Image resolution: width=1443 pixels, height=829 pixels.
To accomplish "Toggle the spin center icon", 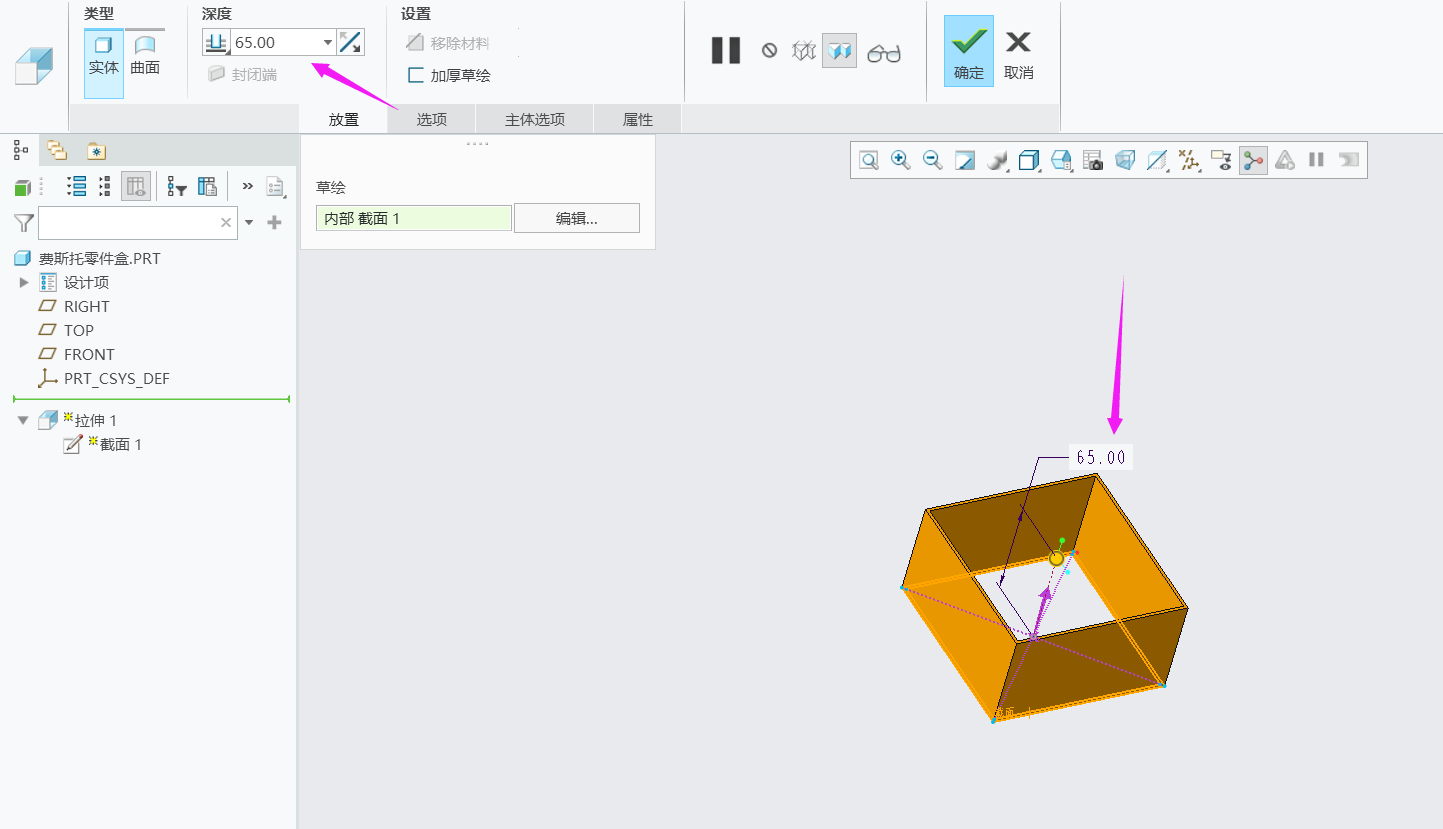I will coord(1253,160).
